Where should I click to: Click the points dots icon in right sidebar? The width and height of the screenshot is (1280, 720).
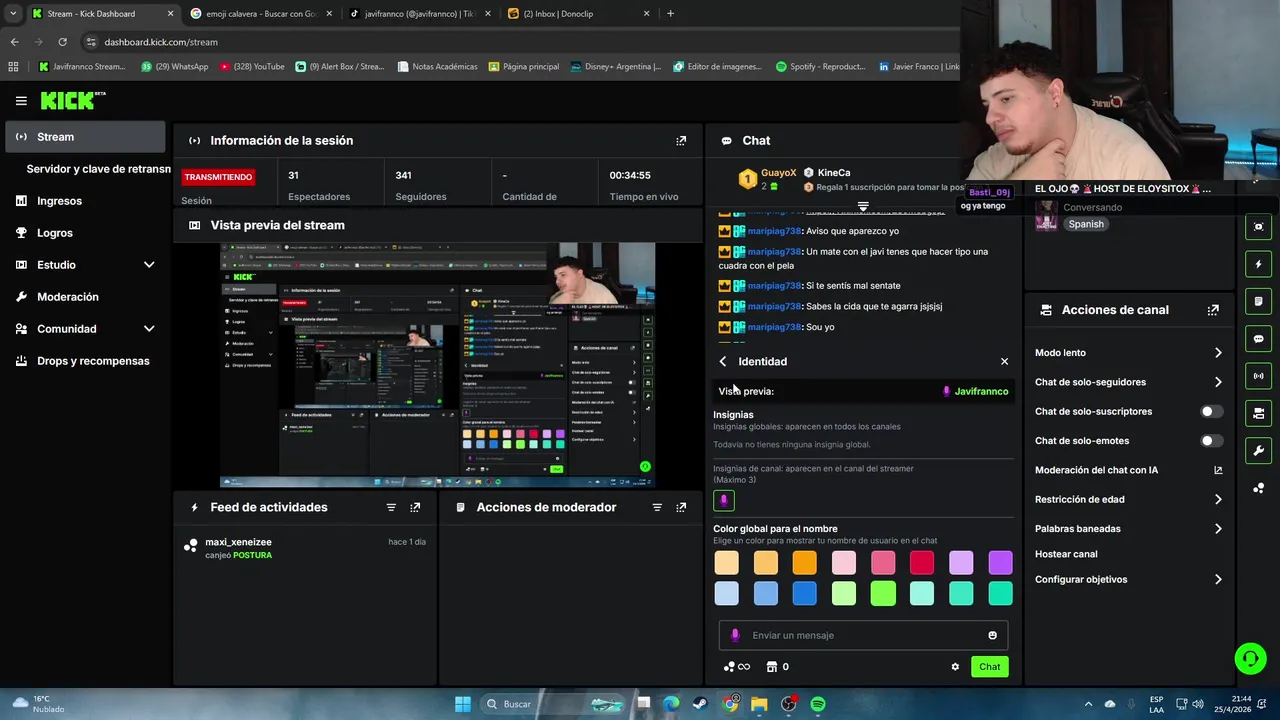[1258, 488]
